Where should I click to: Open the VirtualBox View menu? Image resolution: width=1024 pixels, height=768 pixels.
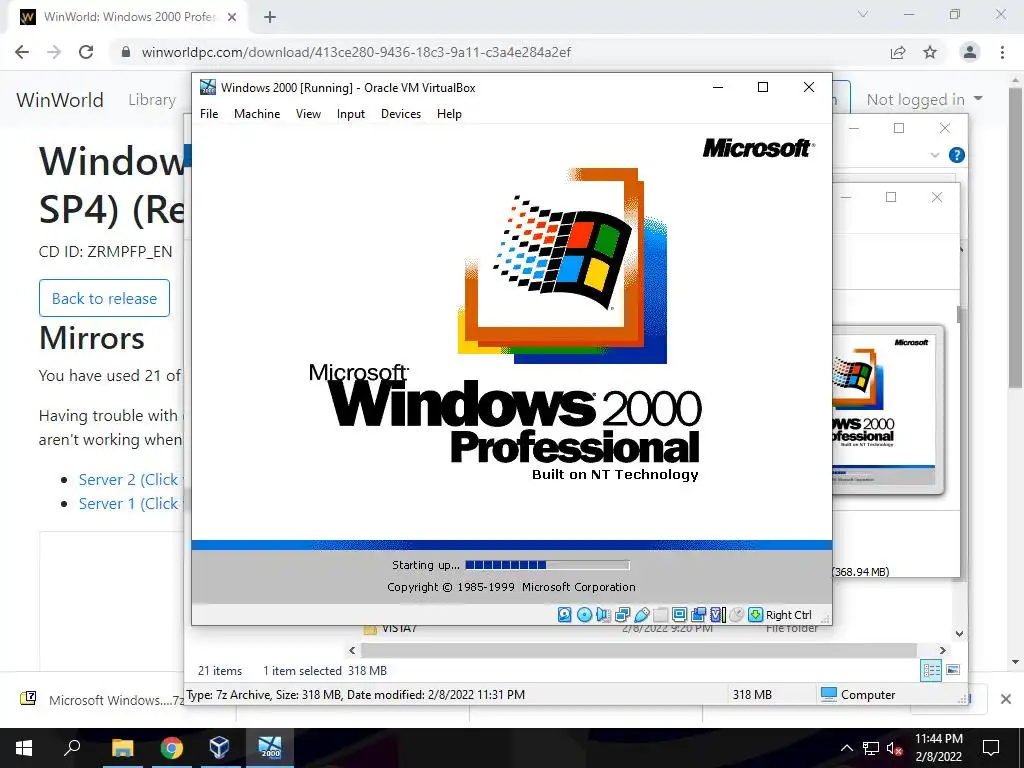(x=308, y=114)
